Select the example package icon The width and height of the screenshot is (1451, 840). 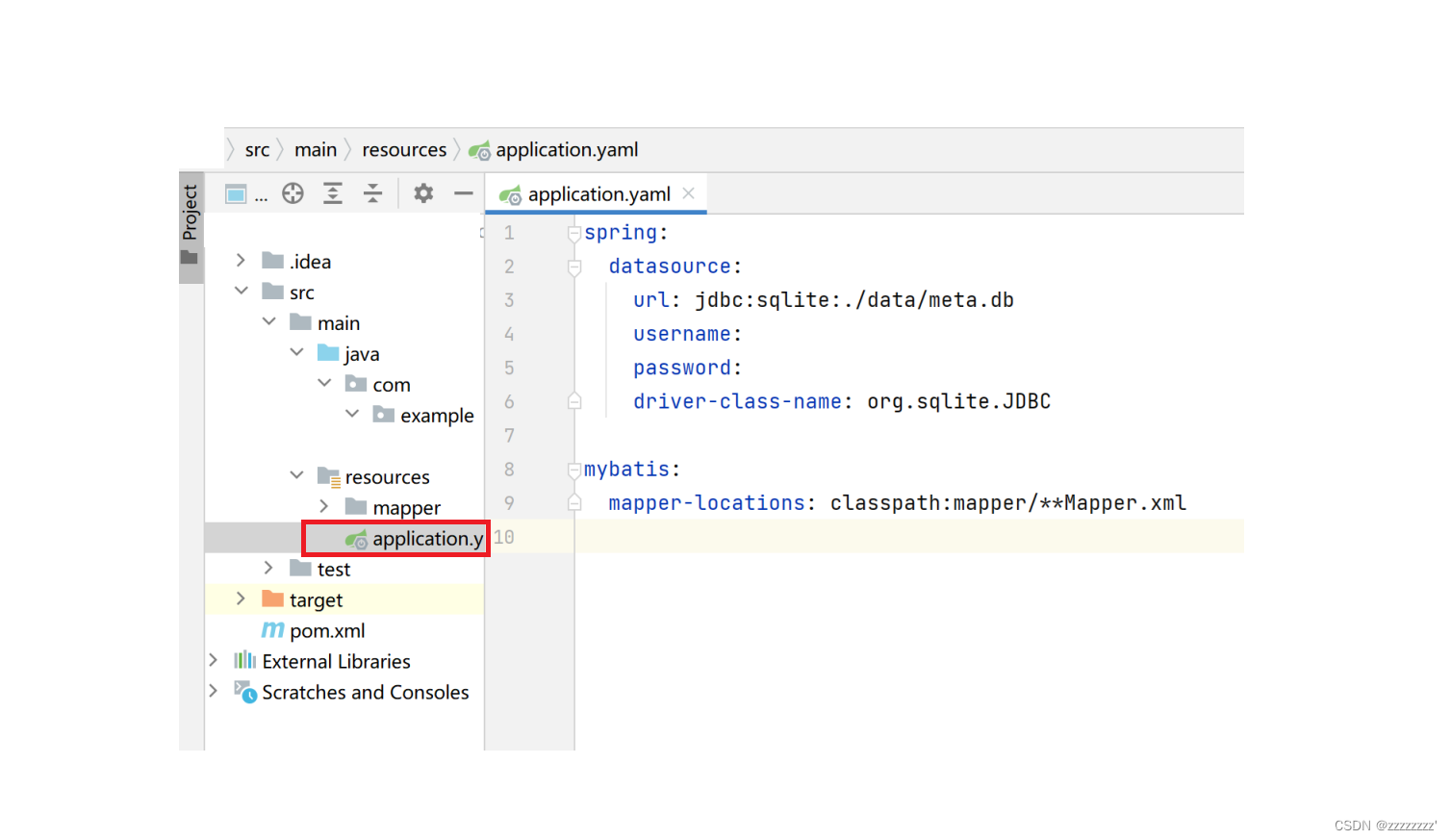pos(384,415)
